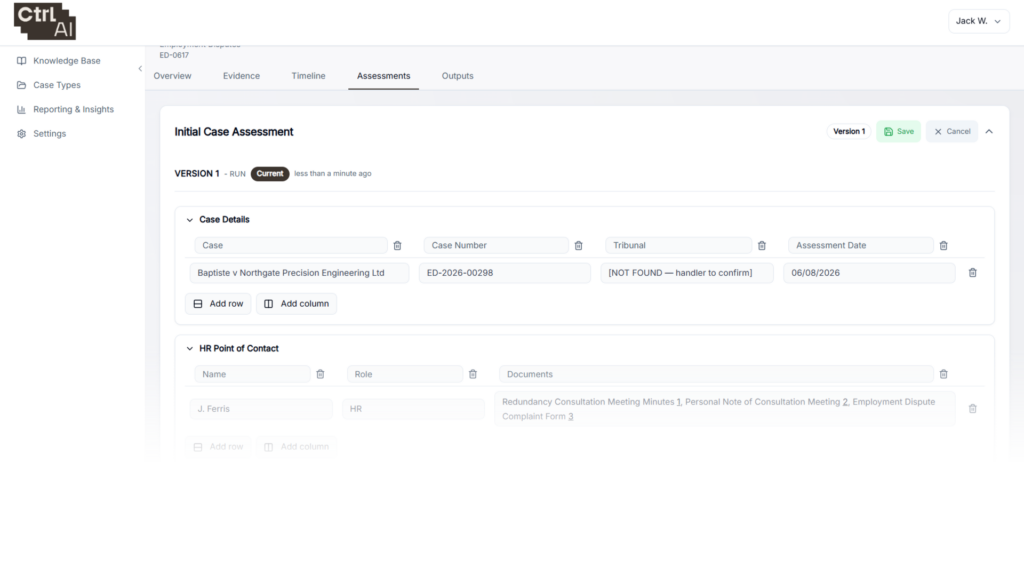Remove the Role column via trash icon
1024x574 pixels.
[473, 374]
